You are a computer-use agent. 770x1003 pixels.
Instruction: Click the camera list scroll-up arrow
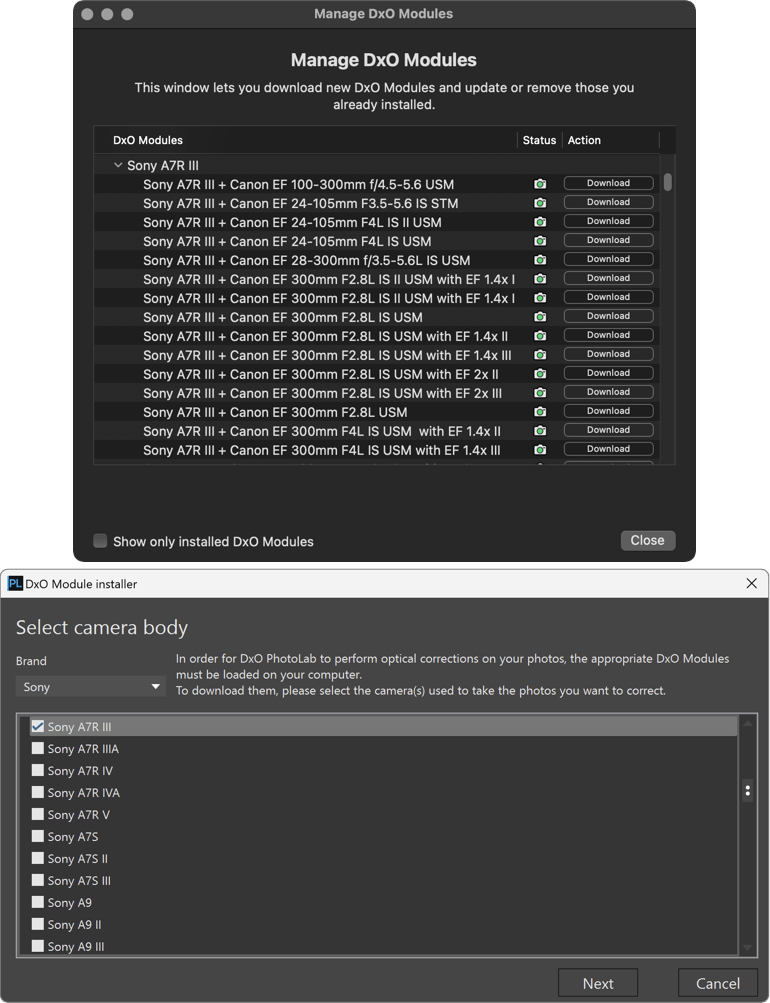747,722
